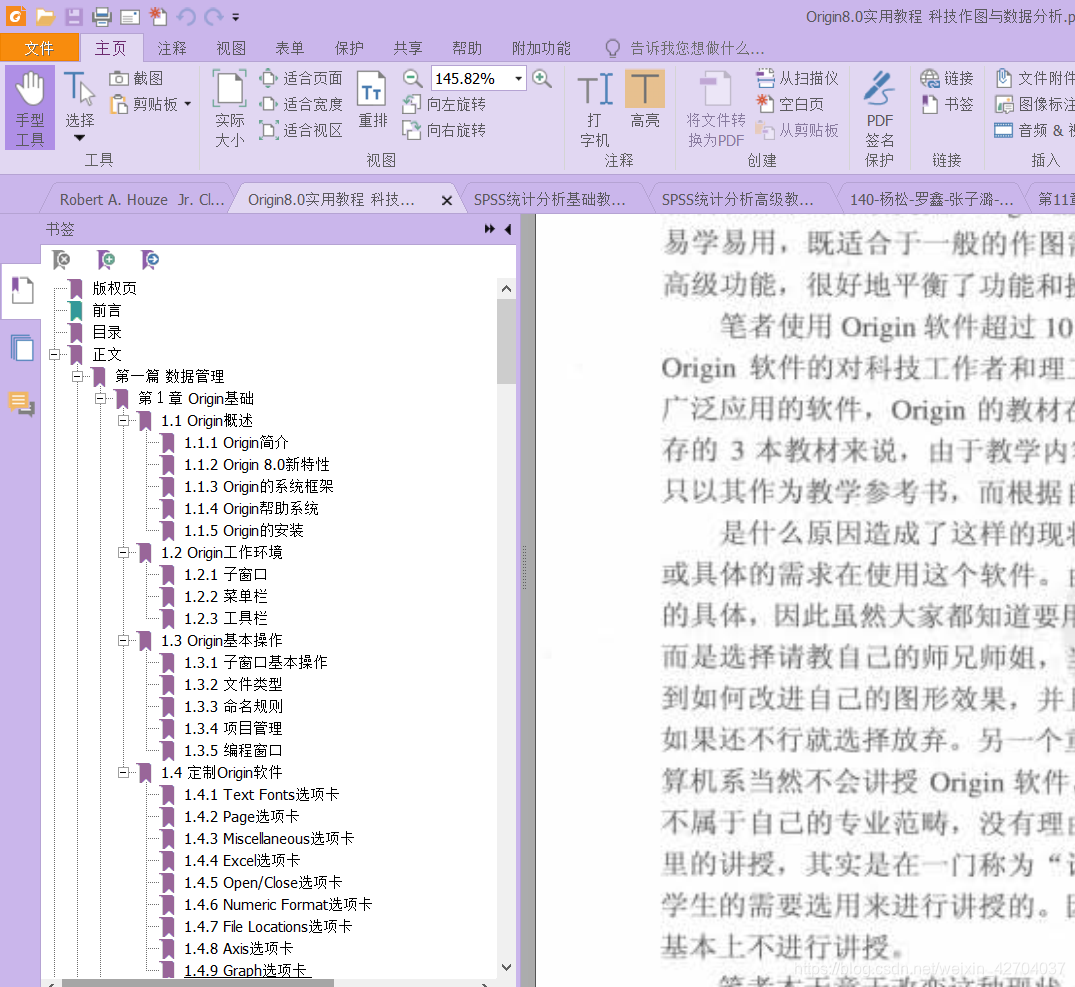Click the 145.82% zoom field
Screen dimensions: 1075x987
pos(471,79)
